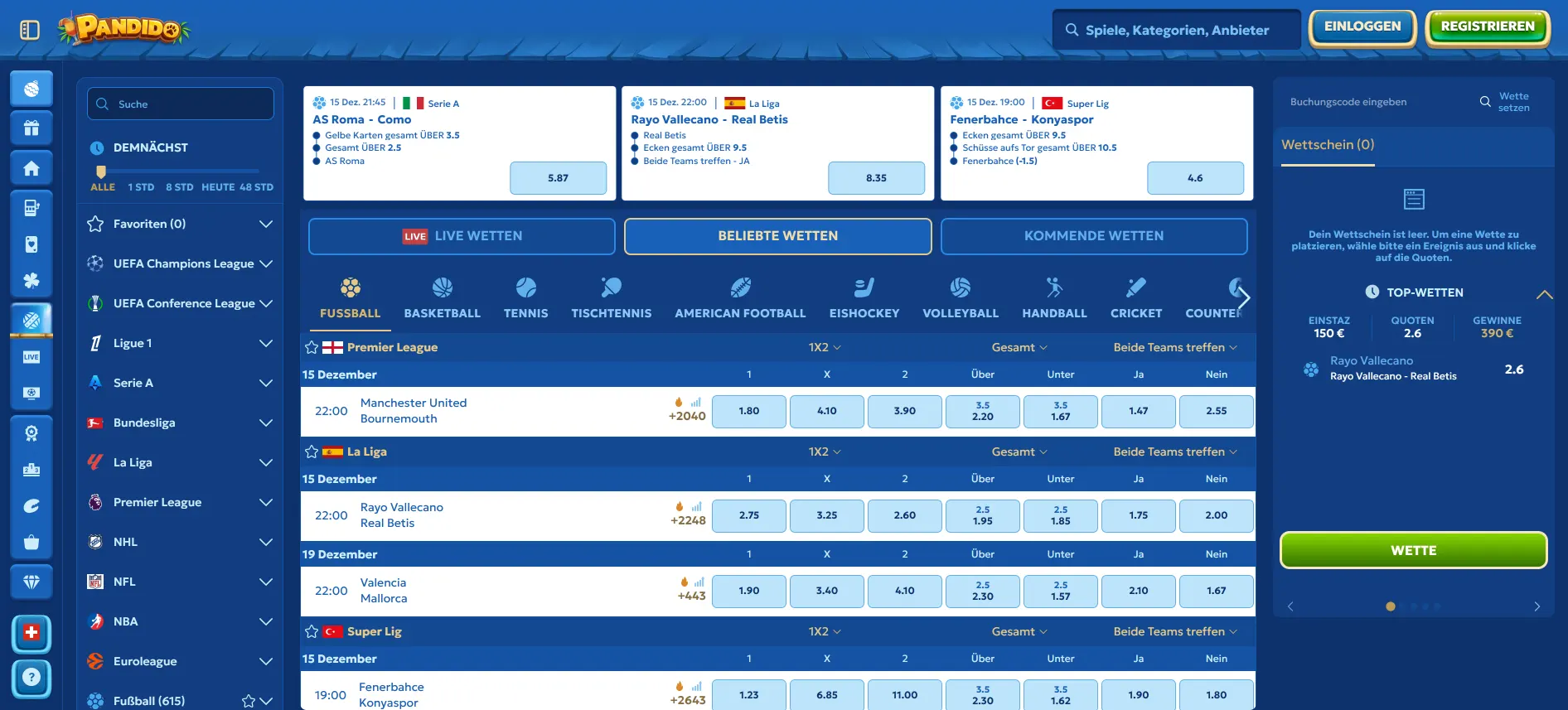Click the diamond VIP icon in sidebar
This screenshot has width=1568, height=710.
pos(31,582)
